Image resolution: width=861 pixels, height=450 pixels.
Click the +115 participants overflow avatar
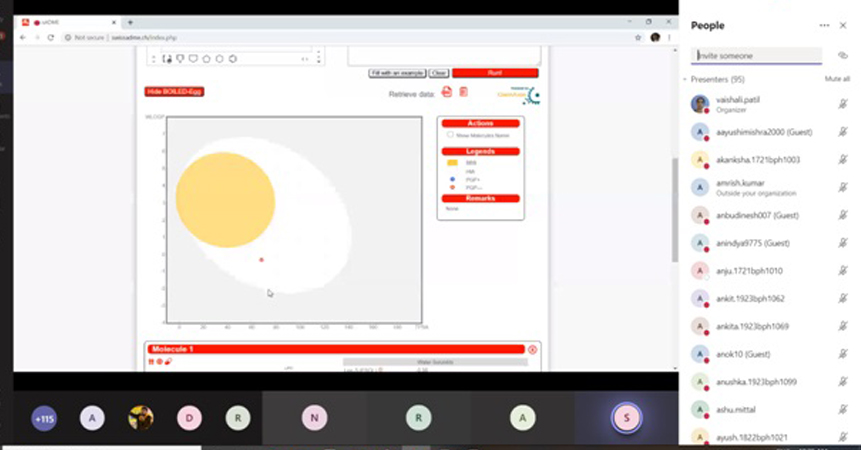pyautogui.click(x=44, y=418)
